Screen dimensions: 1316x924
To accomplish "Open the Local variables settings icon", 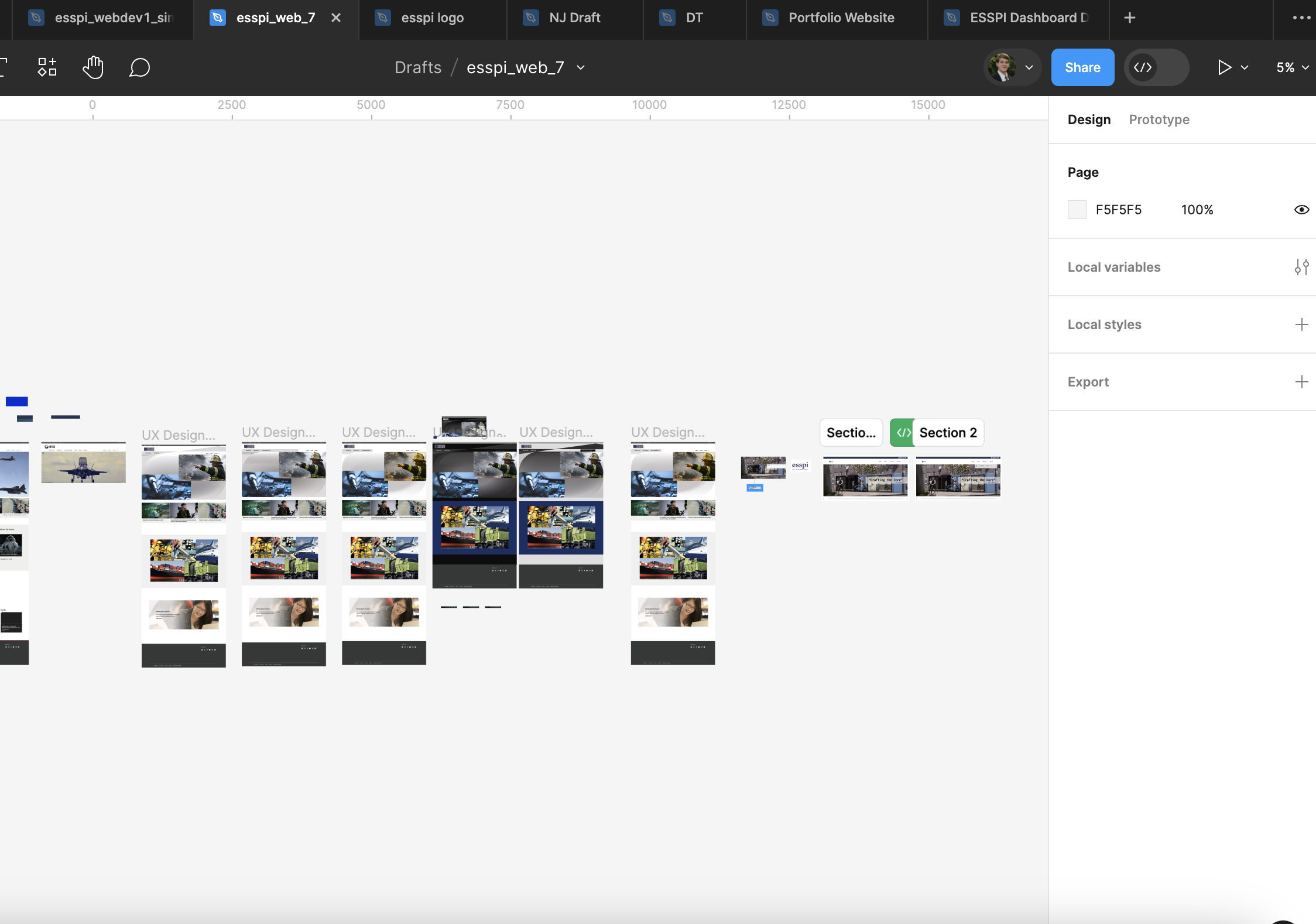I will pos(1301,267).
